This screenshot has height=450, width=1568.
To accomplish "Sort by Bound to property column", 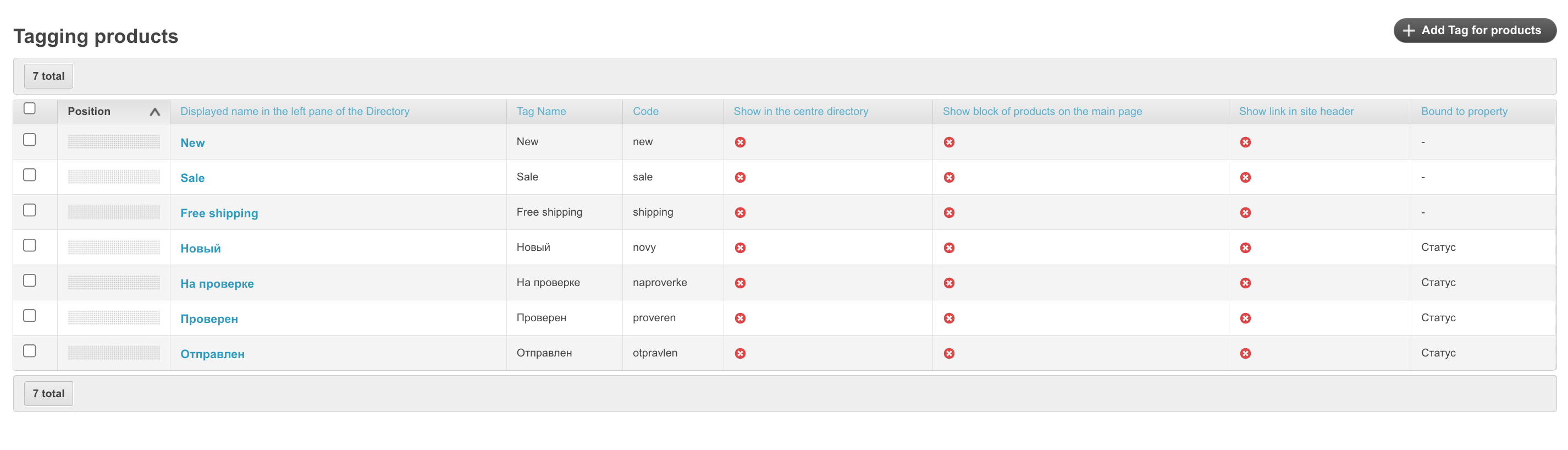I will pos(1464,112).
